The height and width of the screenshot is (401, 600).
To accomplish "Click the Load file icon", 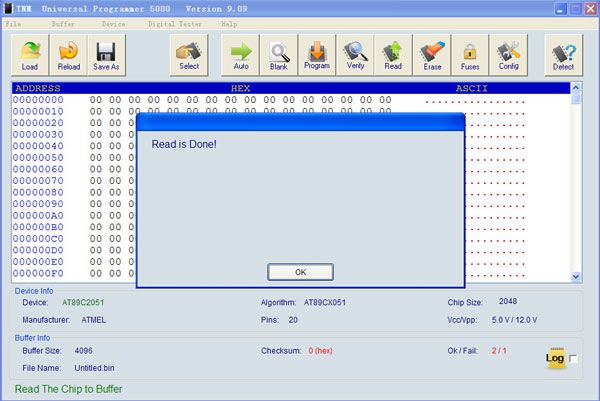I will (x=30, y=54).
